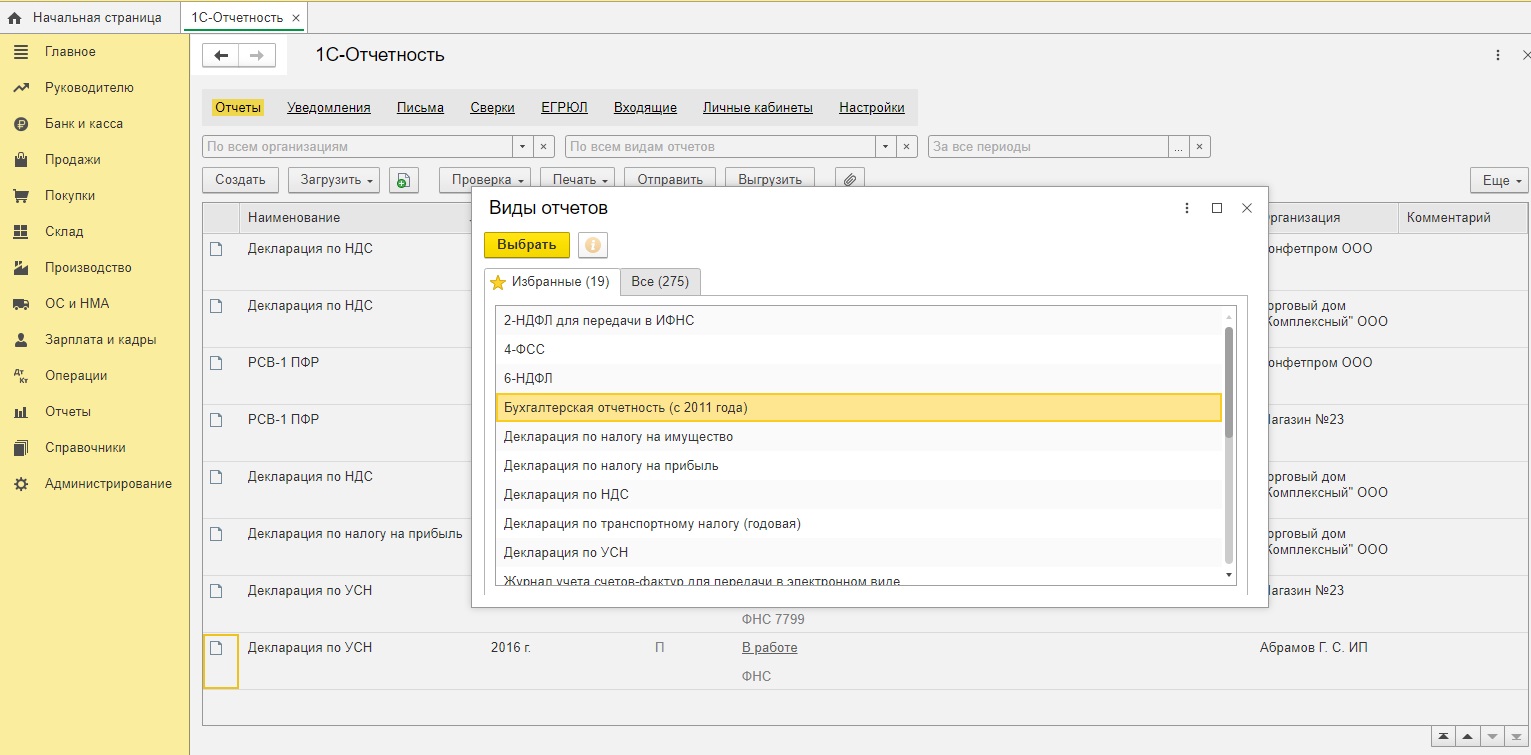Open the Загрузить dropdown menu
The height and width of the screenshot is (755, 1531).
(x=334, y=180)
